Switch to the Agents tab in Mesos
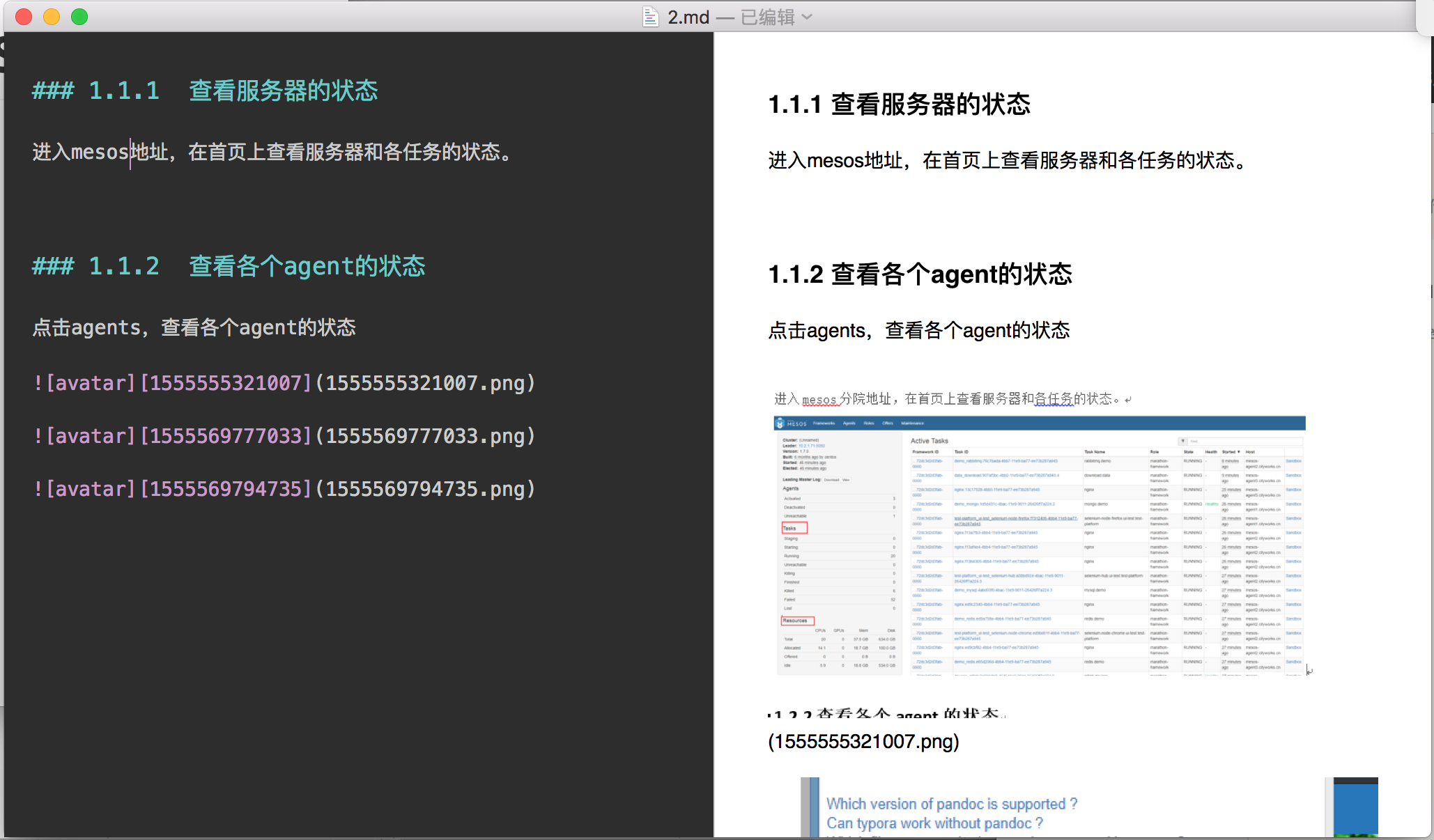This screenshot has height=840, width=1434. click(x=849, y=423)
